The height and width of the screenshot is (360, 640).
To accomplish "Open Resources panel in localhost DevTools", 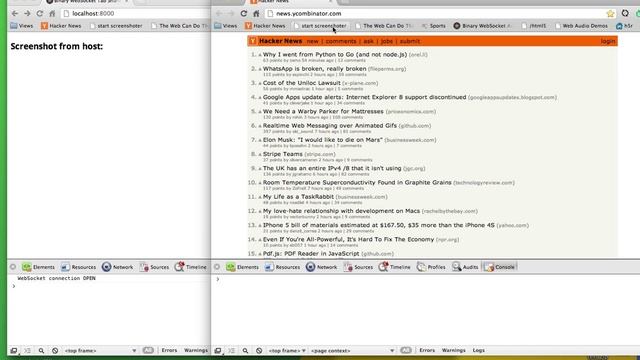I will coord(78,267).
